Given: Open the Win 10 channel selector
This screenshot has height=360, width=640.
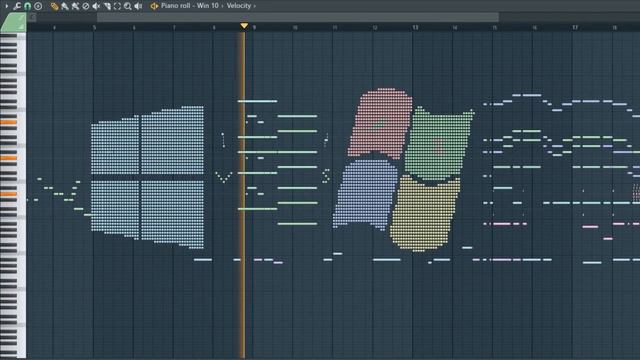Looking at the screenshot, I should (x=208, y=6).
